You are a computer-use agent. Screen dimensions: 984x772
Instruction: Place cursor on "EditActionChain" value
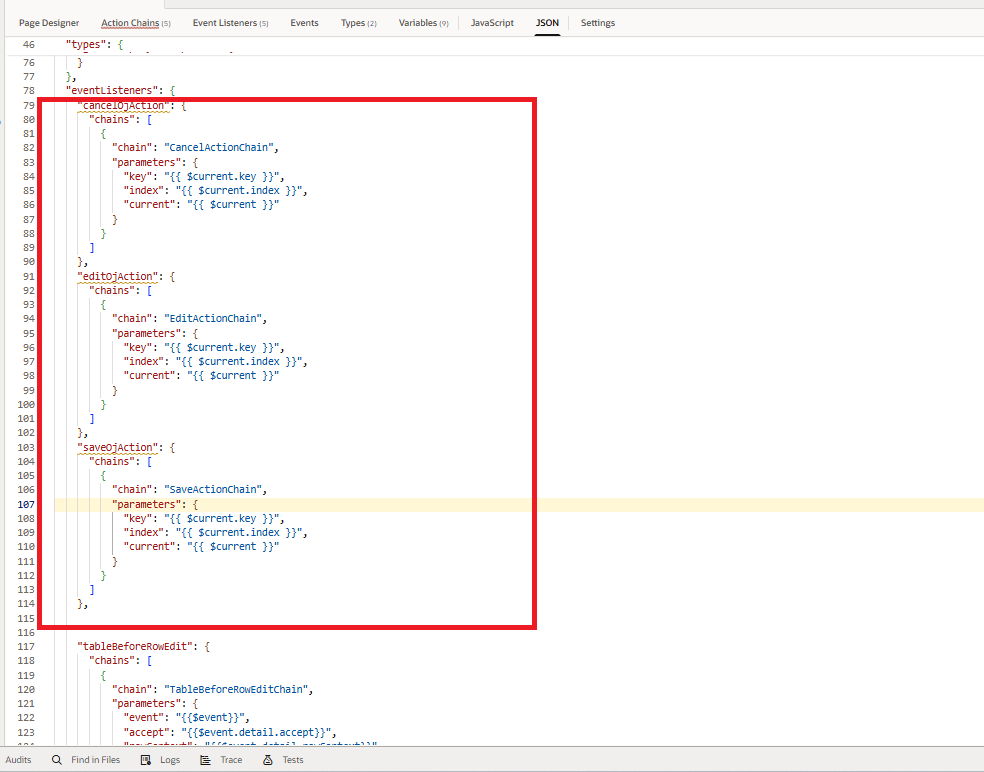(217, 319)
